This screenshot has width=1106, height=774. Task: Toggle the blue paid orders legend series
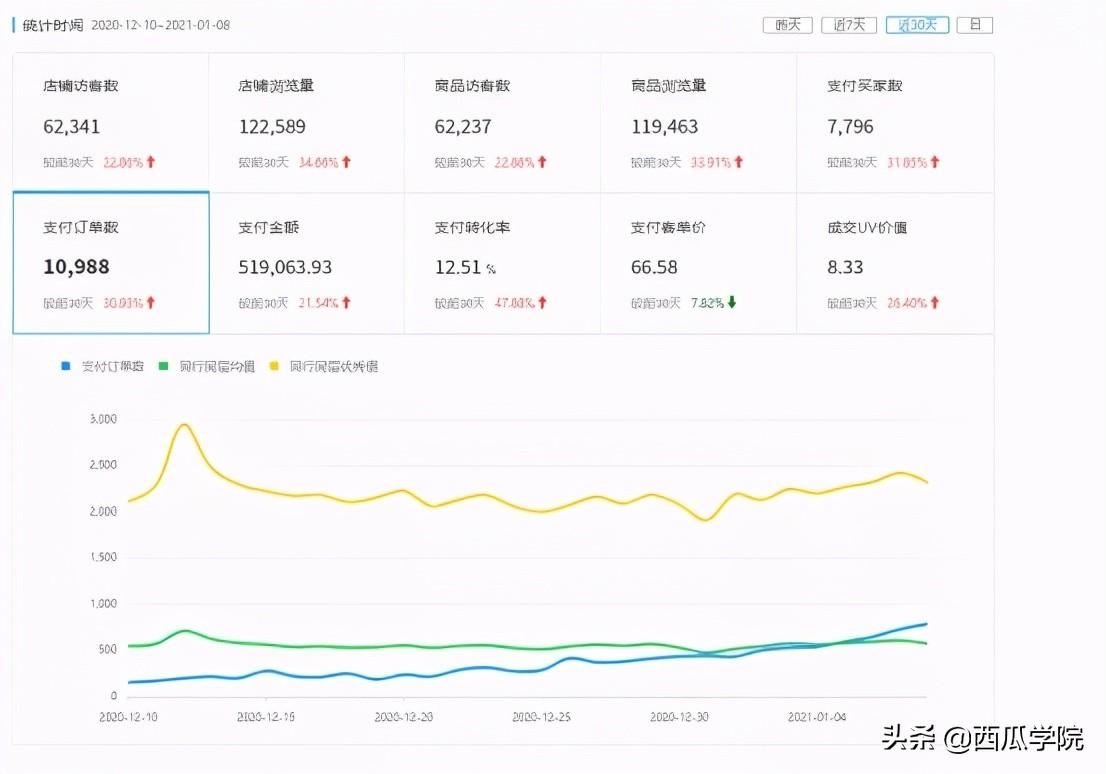pos(102,366)
